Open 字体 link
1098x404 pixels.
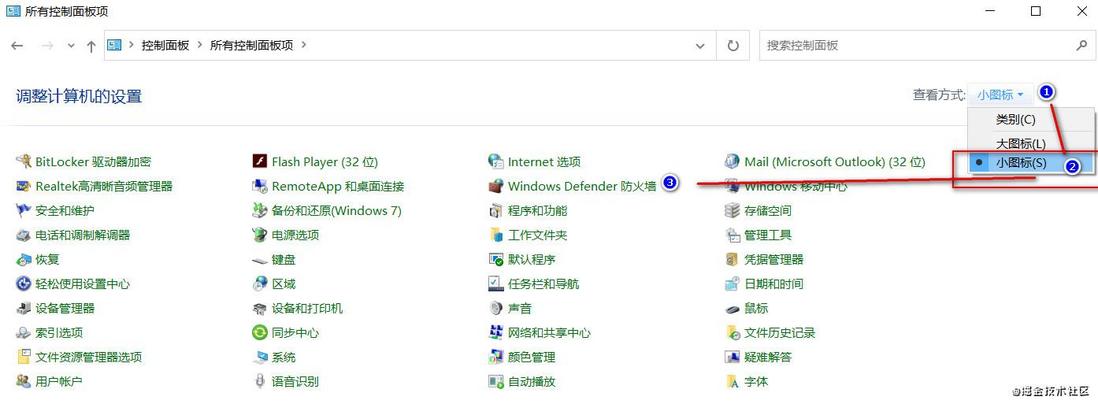(756, 382)
